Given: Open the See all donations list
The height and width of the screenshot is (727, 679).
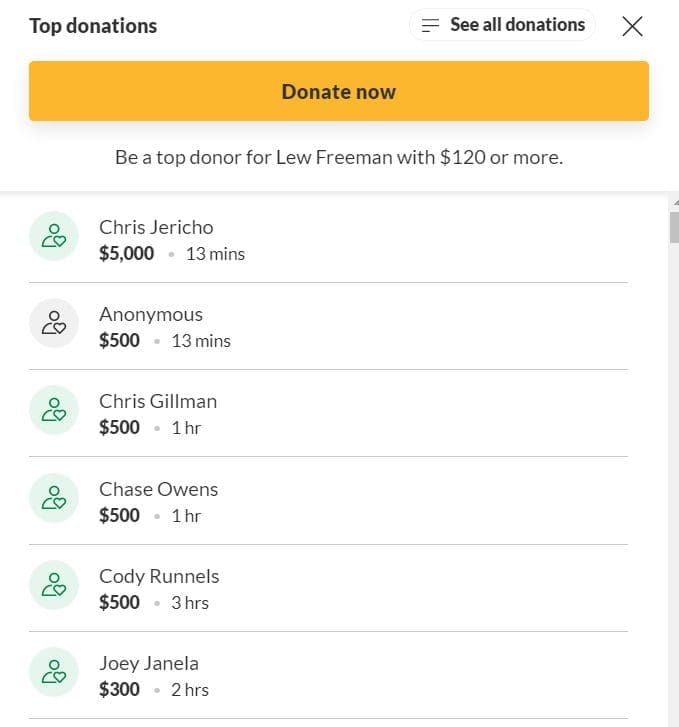Looking at the screenshot, I should [517, 25].
